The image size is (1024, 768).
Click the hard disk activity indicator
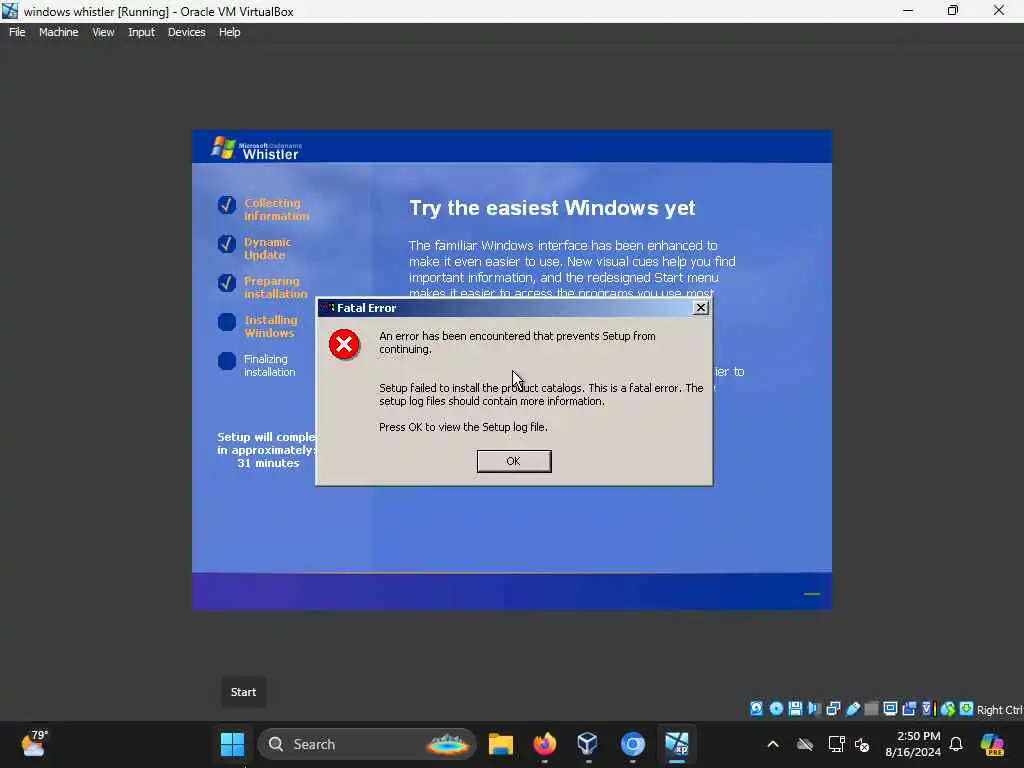[x=756, y=709]
